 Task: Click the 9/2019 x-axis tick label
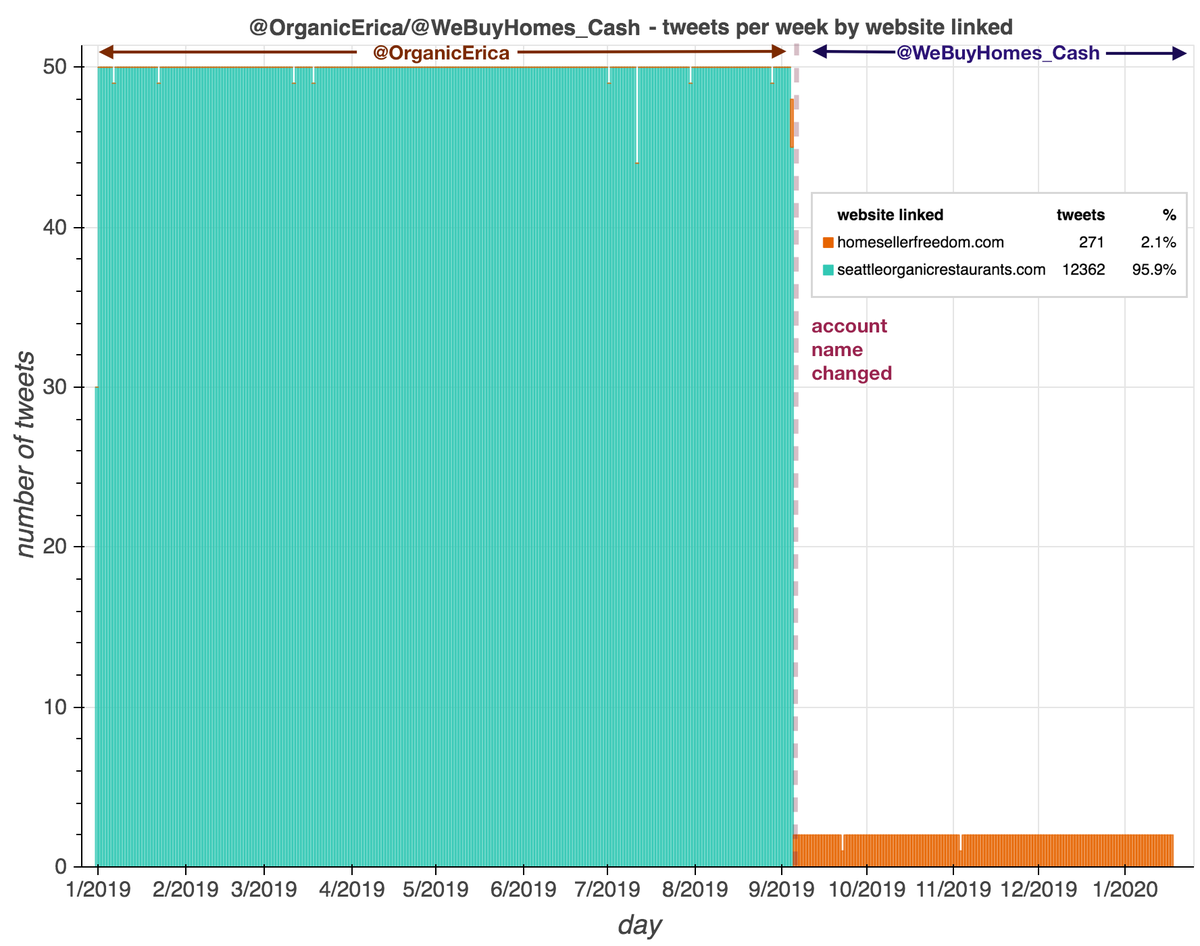tap(782, 887)
